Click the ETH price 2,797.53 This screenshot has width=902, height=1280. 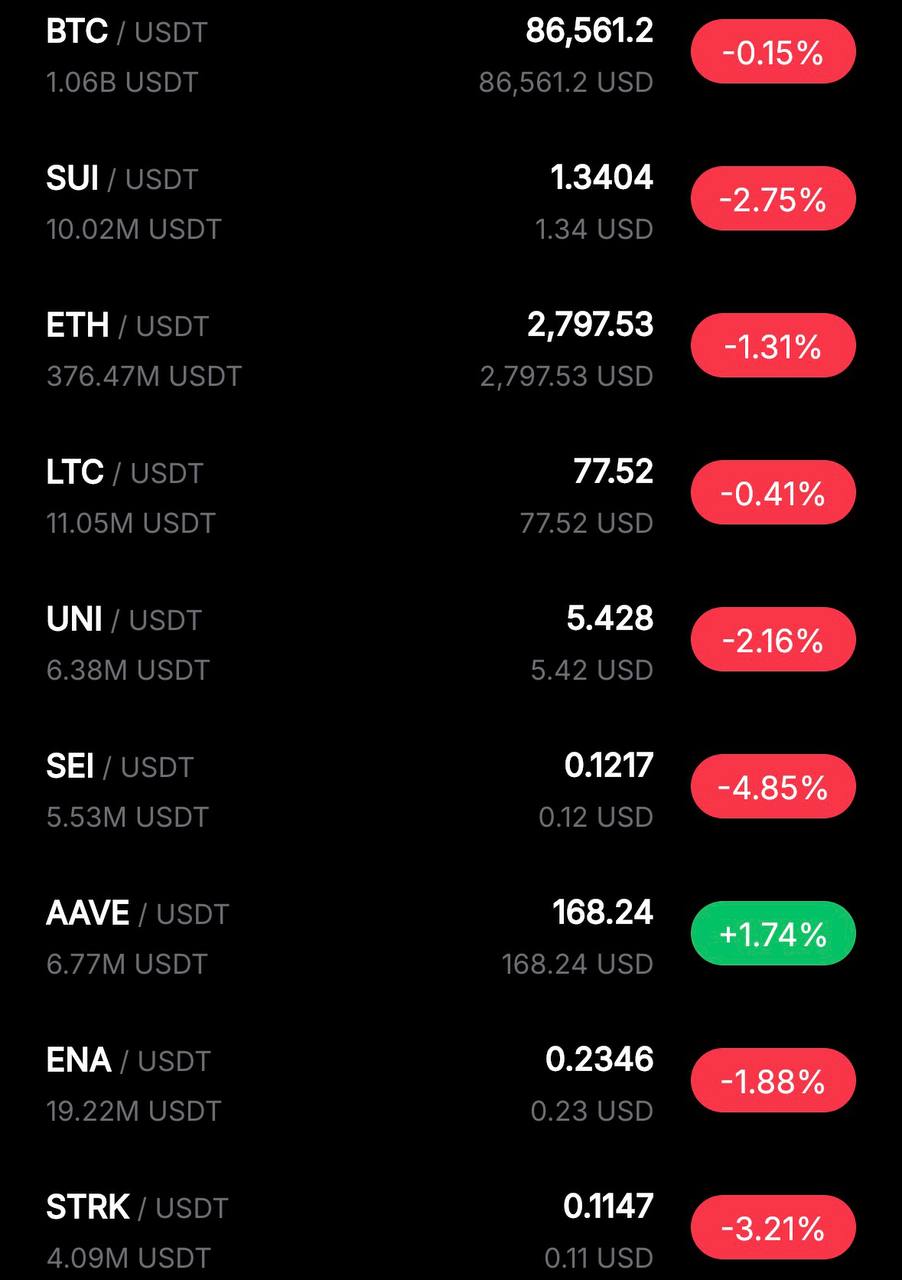click(590, 325)
